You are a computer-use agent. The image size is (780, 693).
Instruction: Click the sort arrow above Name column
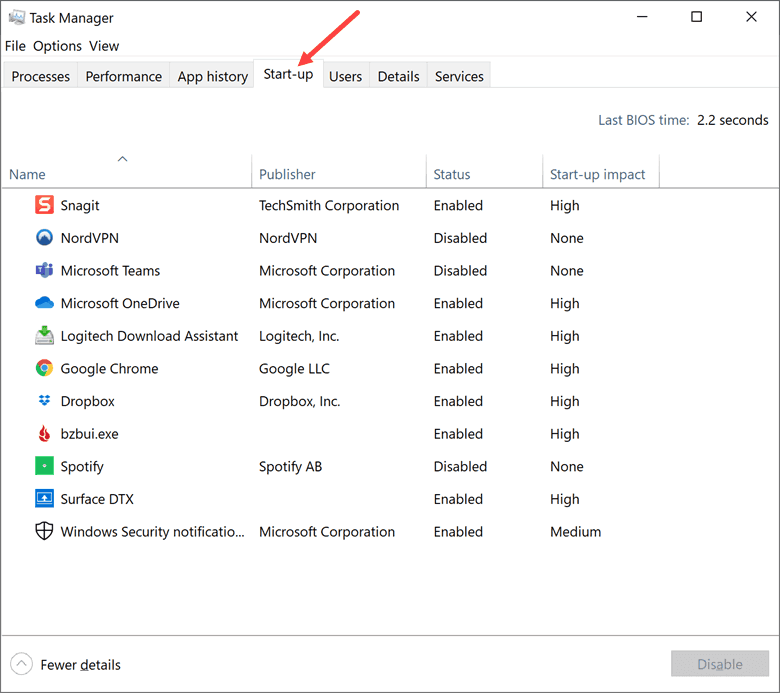(122, 159)
